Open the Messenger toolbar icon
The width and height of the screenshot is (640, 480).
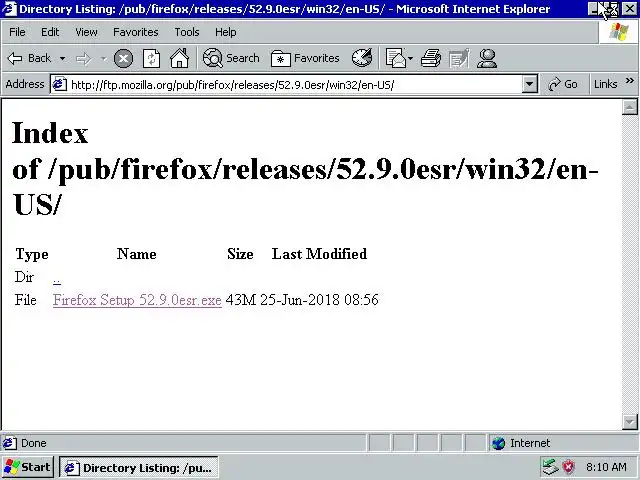487,58
